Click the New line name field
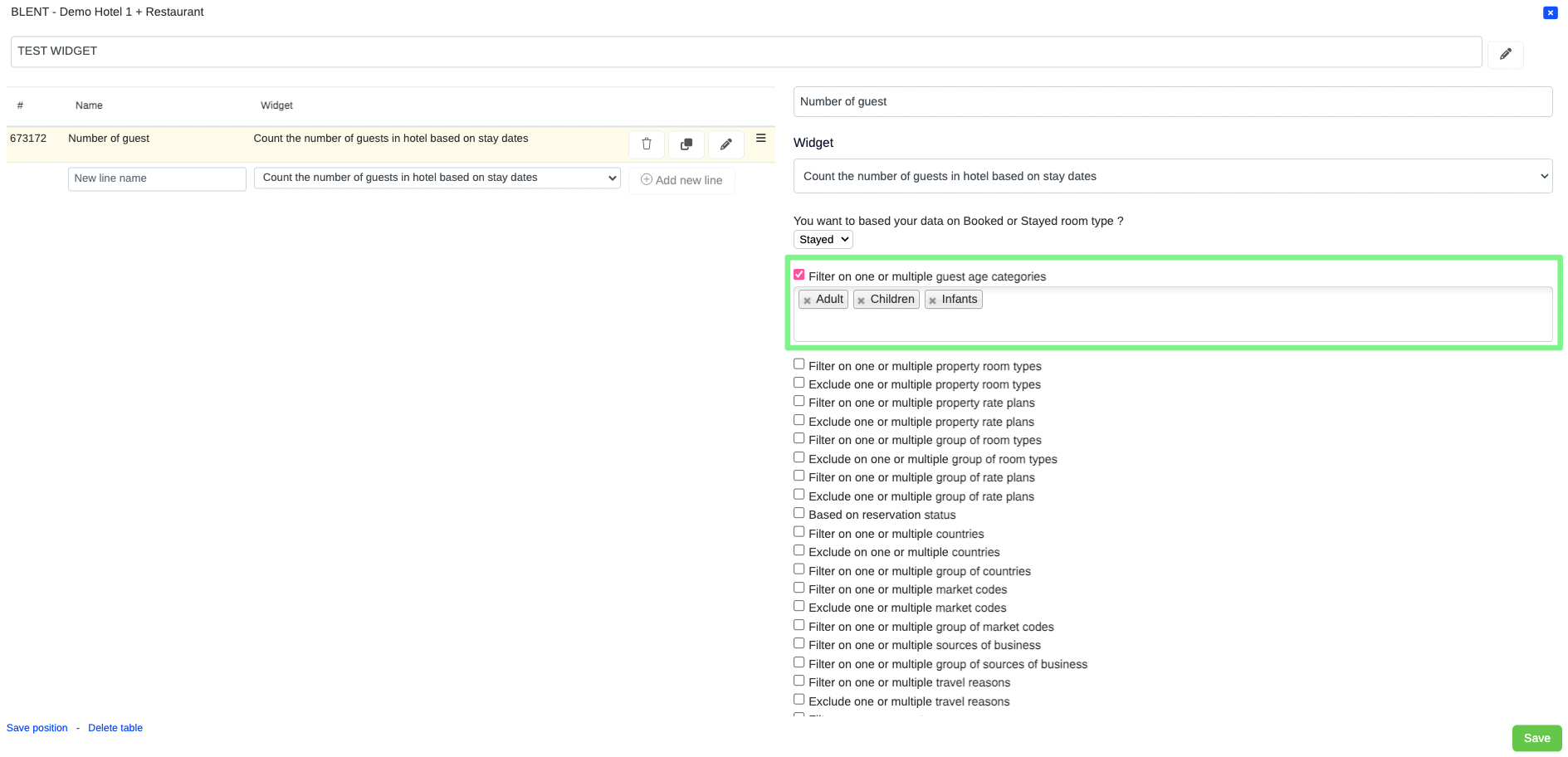This screenshot has height=757, width=1568. [x=157, y=178]
